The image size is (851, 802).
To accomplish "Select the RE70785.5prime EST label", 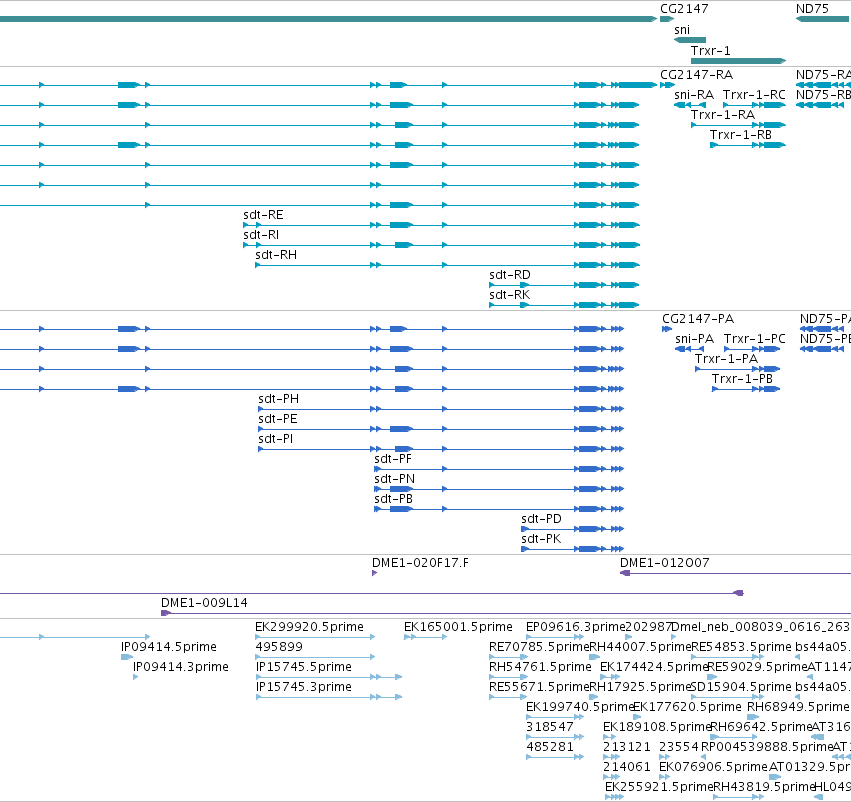I will coord(539,647).
